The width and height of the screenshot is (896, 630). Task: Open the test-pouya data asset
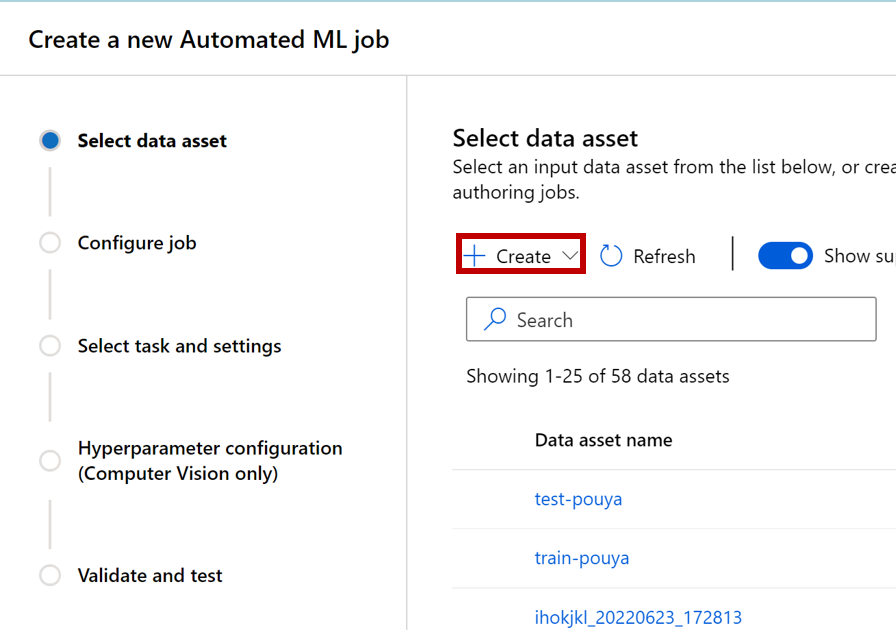578,499
